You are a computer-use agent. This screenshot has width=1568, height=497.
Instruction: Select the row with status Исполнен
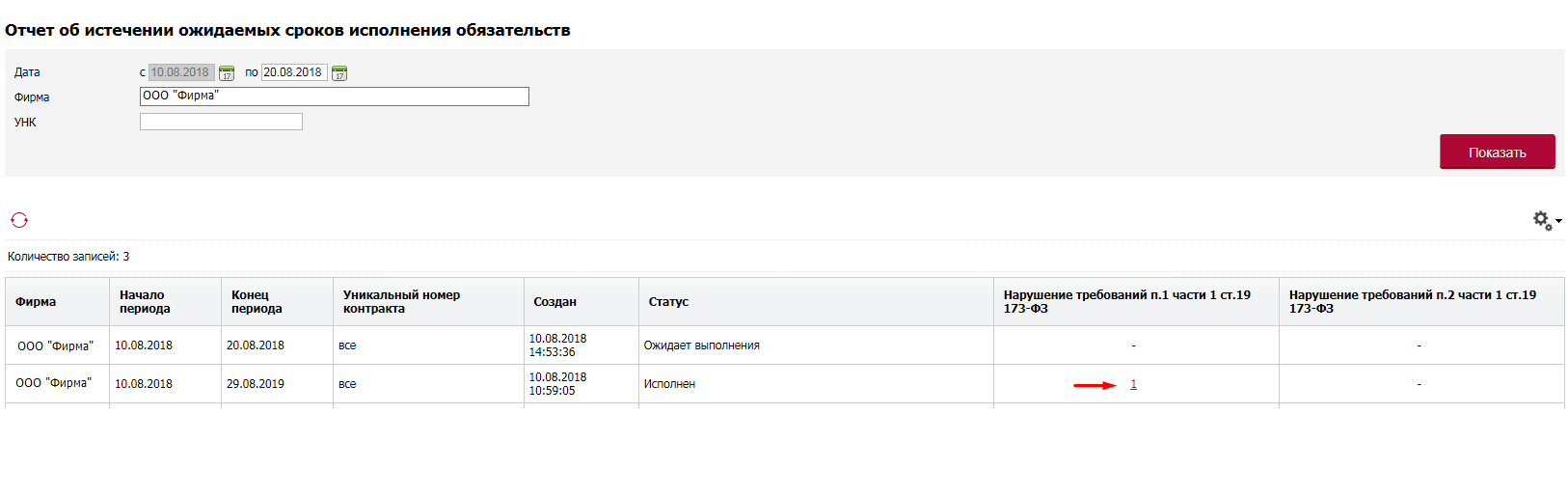pos(785,384)
